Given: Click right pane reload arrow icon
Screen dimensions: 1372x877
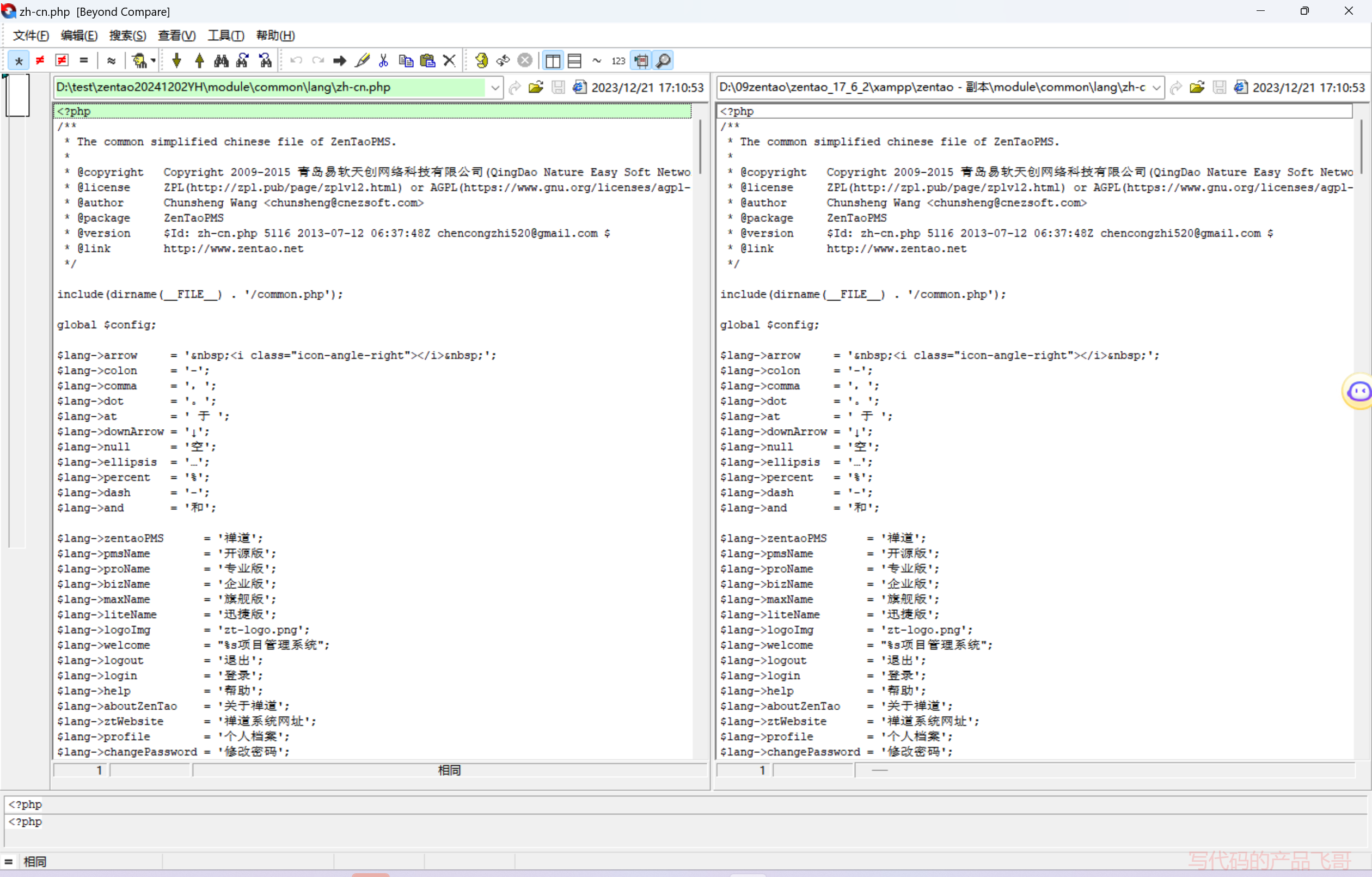Looking at the screenshot, I should coord(1176,88).
